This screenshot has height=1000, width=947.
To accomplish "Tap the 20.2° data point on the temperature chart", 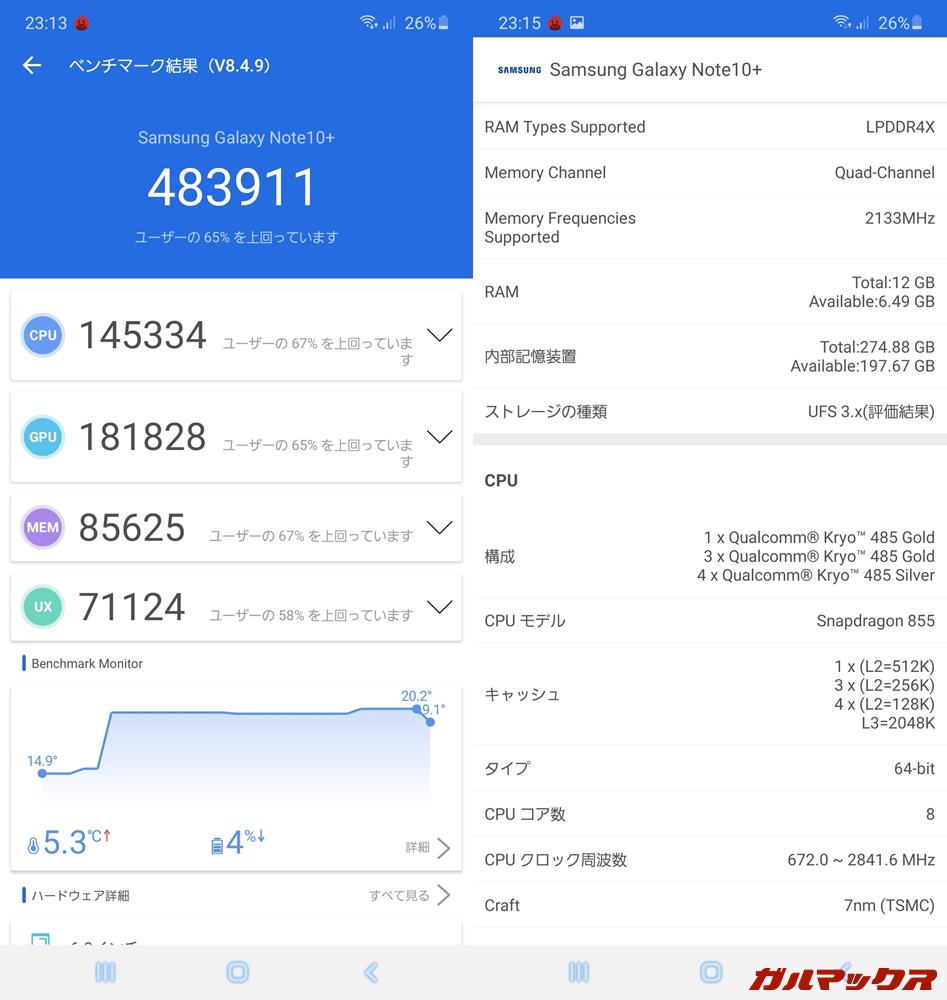I will [417, 710].
